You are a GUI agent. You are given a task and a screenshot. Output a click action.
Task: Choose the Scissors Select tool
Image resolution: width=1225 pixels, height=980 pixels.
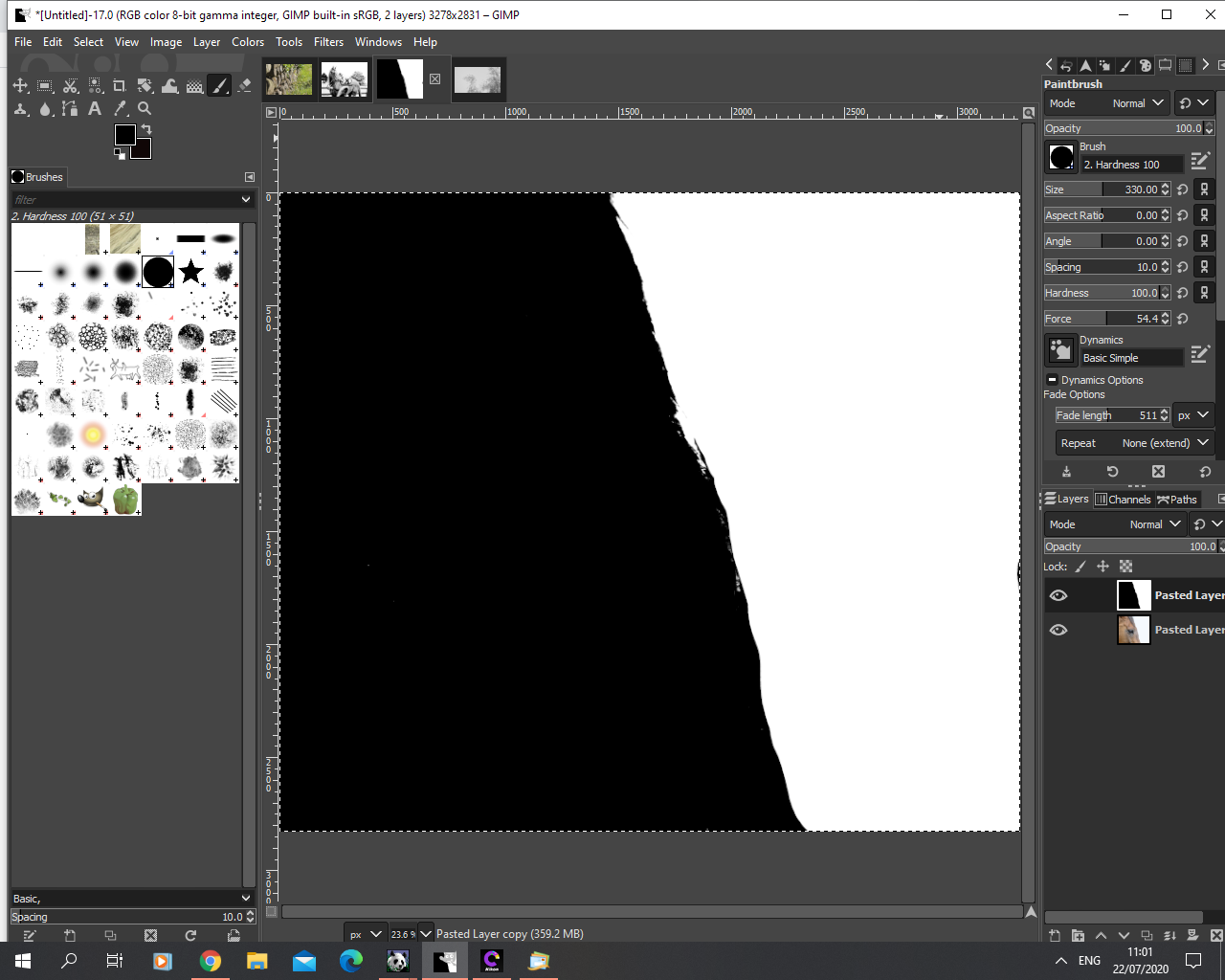[70, 86]
